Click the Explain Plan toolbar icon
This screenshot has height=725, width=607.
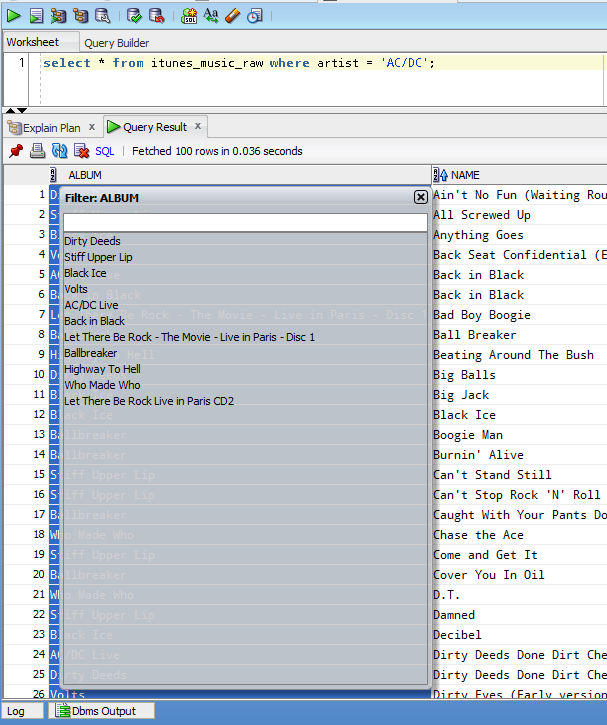(80, 16)
